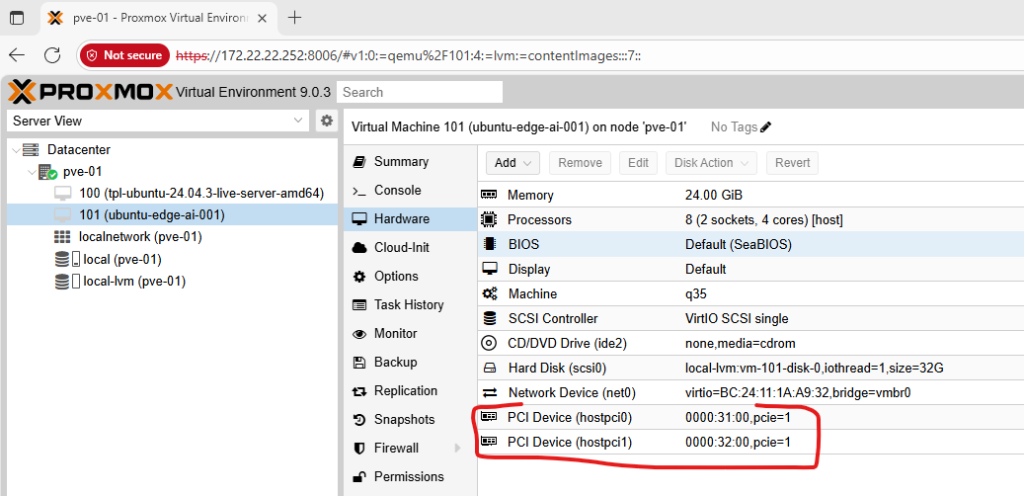
Task: Click the Proxmox Search input field
Action: pyautogui.click(x=420, y=92)
